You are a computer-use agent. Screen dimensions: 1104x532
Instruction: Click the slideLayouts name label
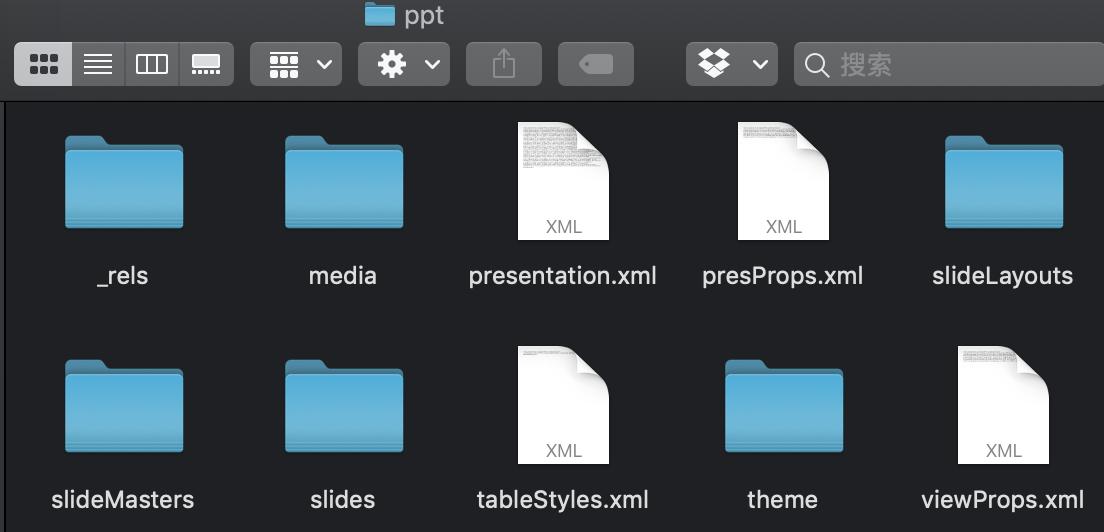[1003, 276]
